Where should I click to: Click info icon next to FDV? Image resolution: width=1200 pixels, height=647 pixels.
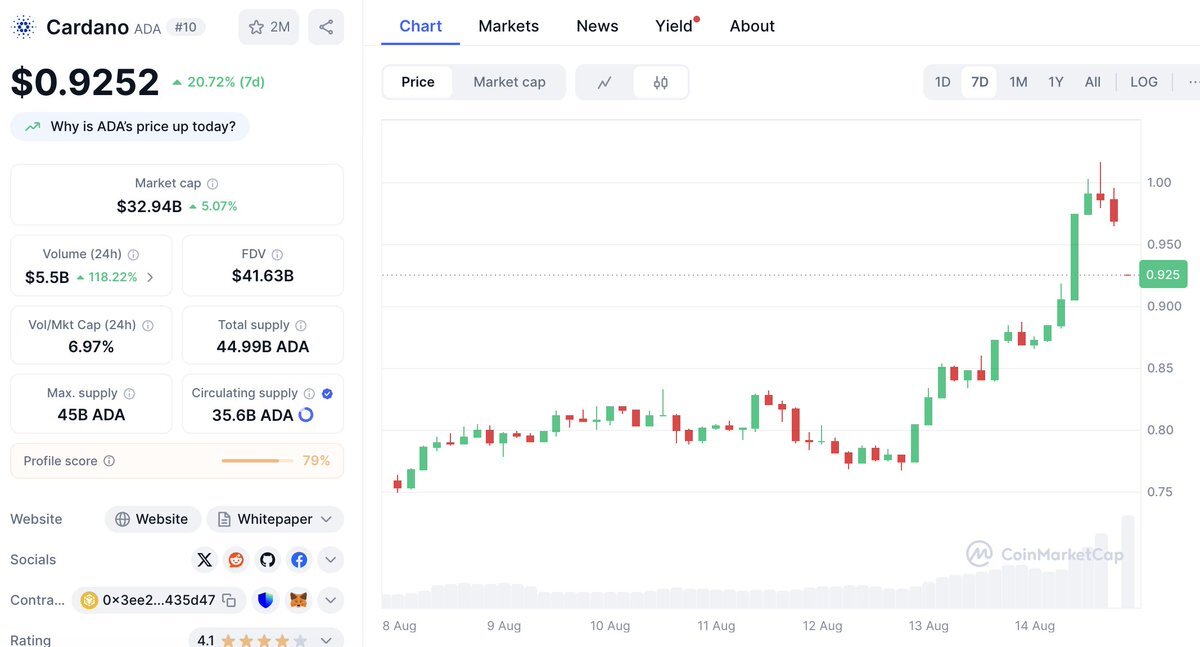pos(277,255)
